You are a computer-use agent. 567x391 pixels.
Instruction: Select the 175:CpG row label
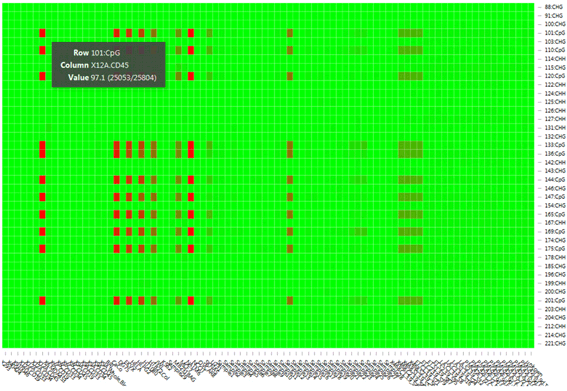point(555,249)
